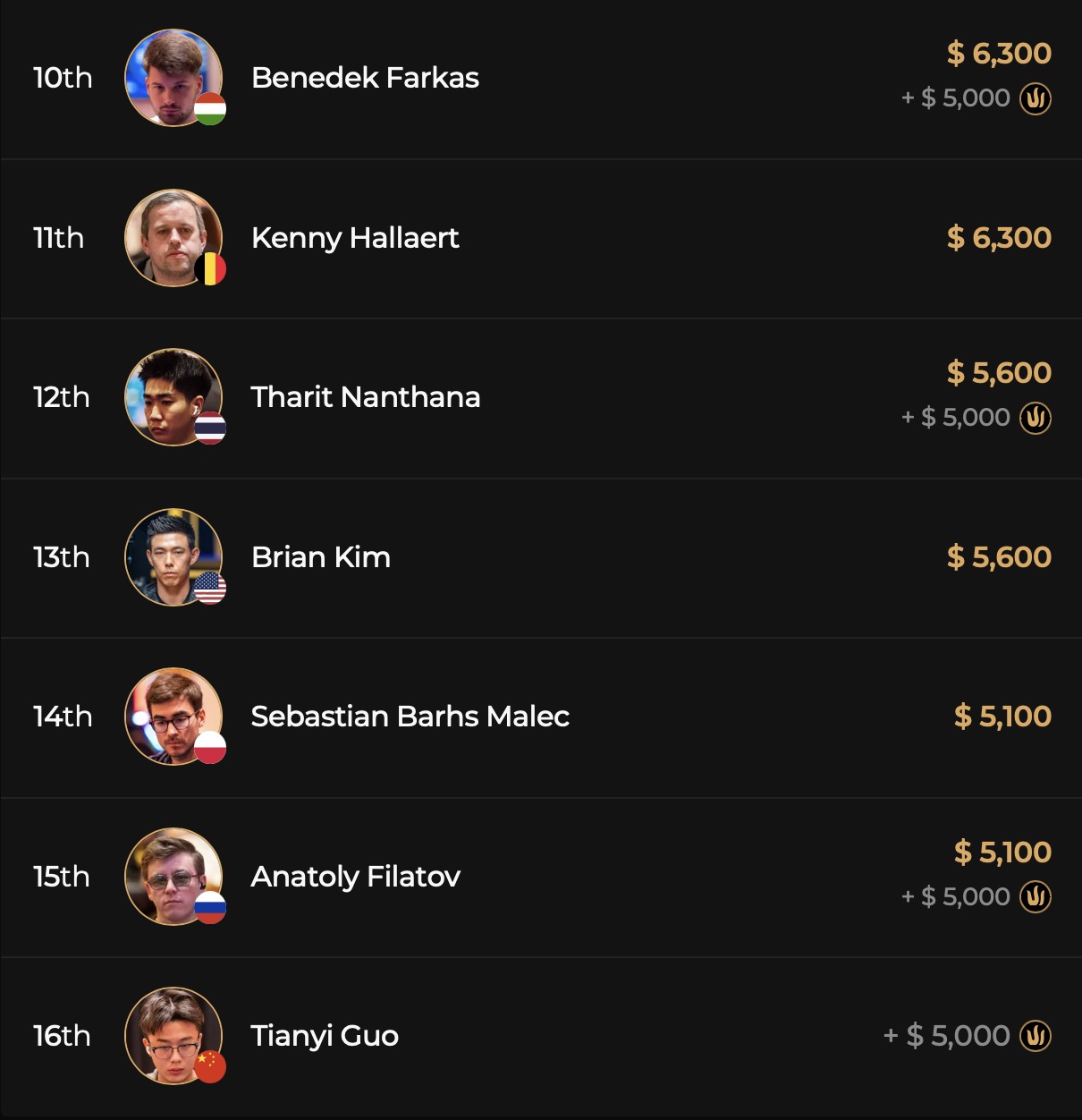
Task: Go to Anatoly Filatov's player page
Action: (356, 877)
